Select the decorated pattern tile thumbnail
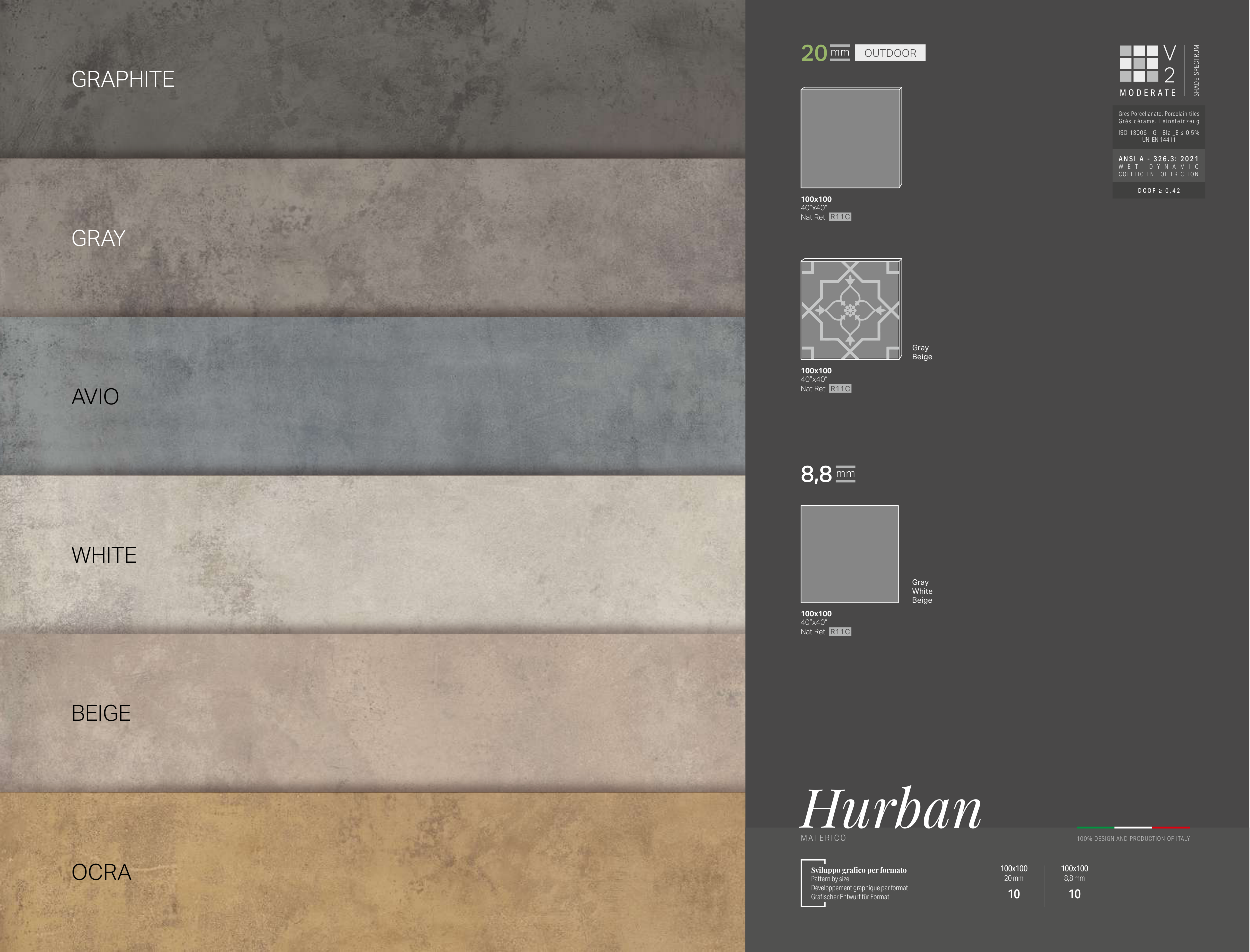 tap(850, 309)
